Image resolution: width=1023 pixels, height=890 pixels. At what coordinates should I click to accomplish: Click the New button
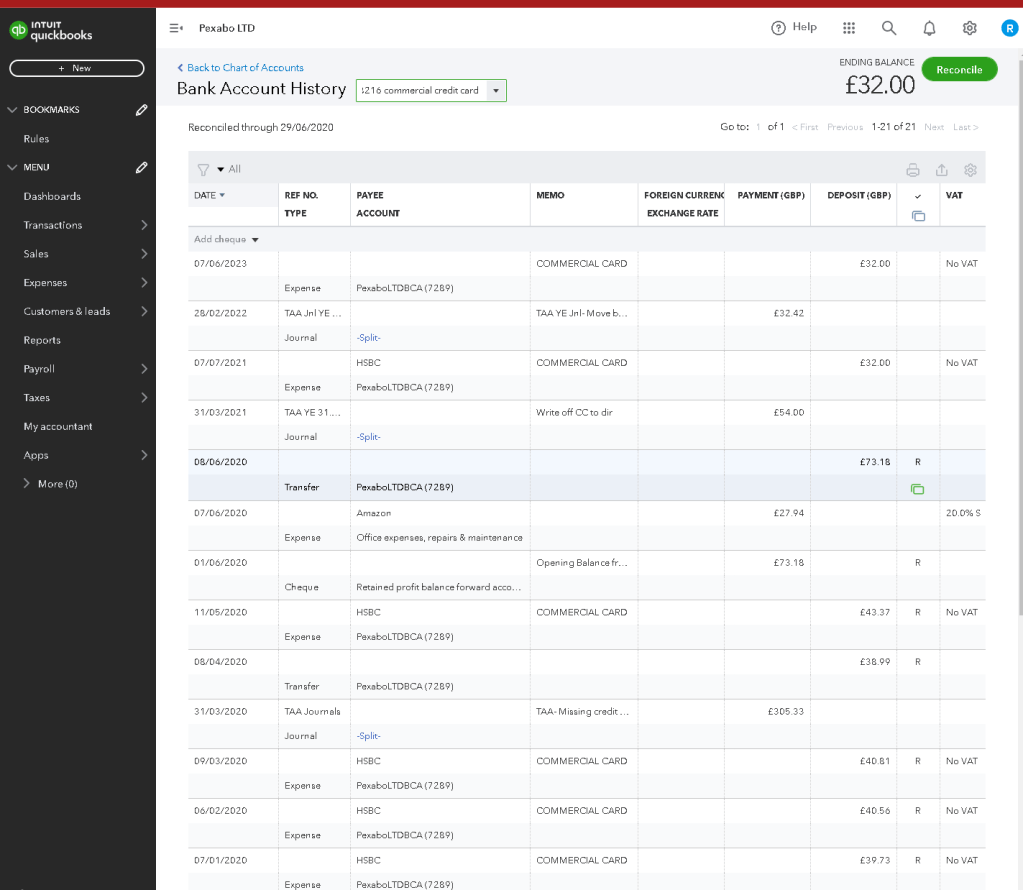click(x=77, y=68)
